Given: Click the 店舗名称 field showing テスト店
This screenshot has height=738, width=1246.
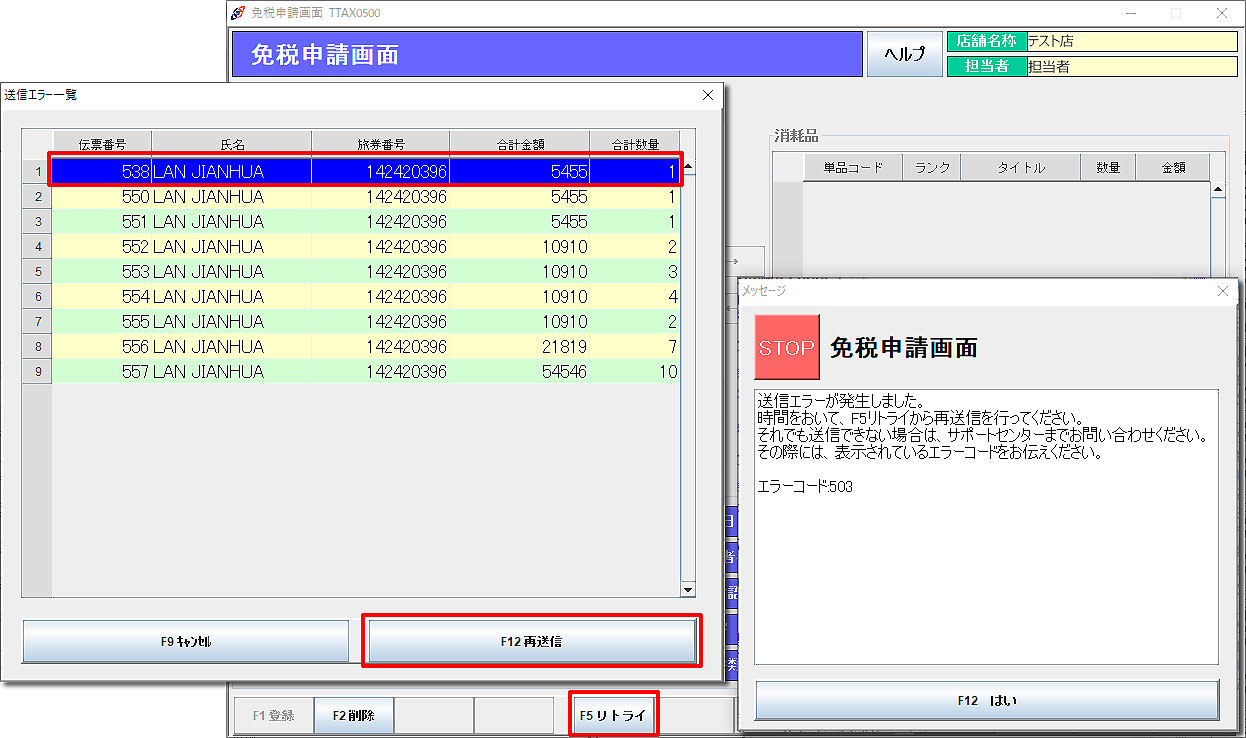Looking at the screenshot, I should (1131, 42).
